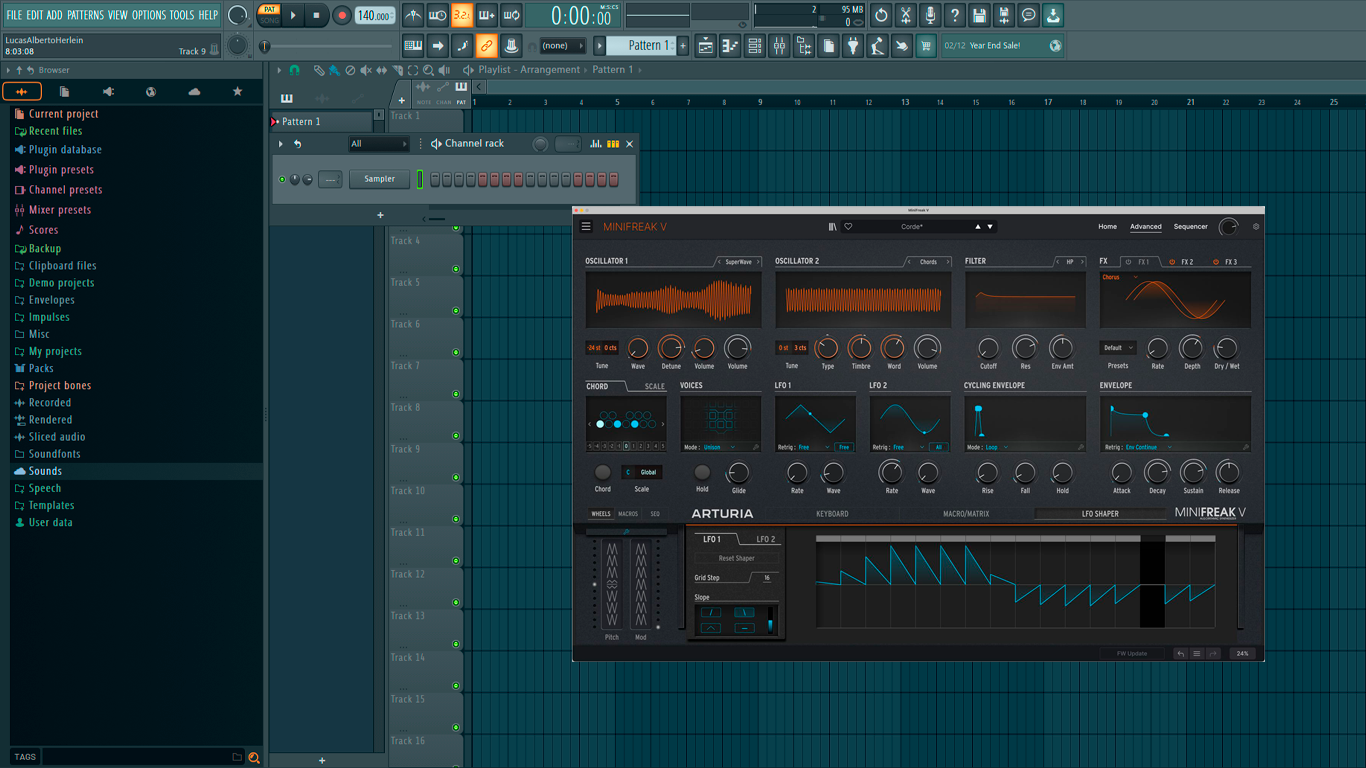Switch to MiniFreak Sequencer tab
Image resolution: width=1366 pixels, height=768 pixels.
(x=1190, y=227)
